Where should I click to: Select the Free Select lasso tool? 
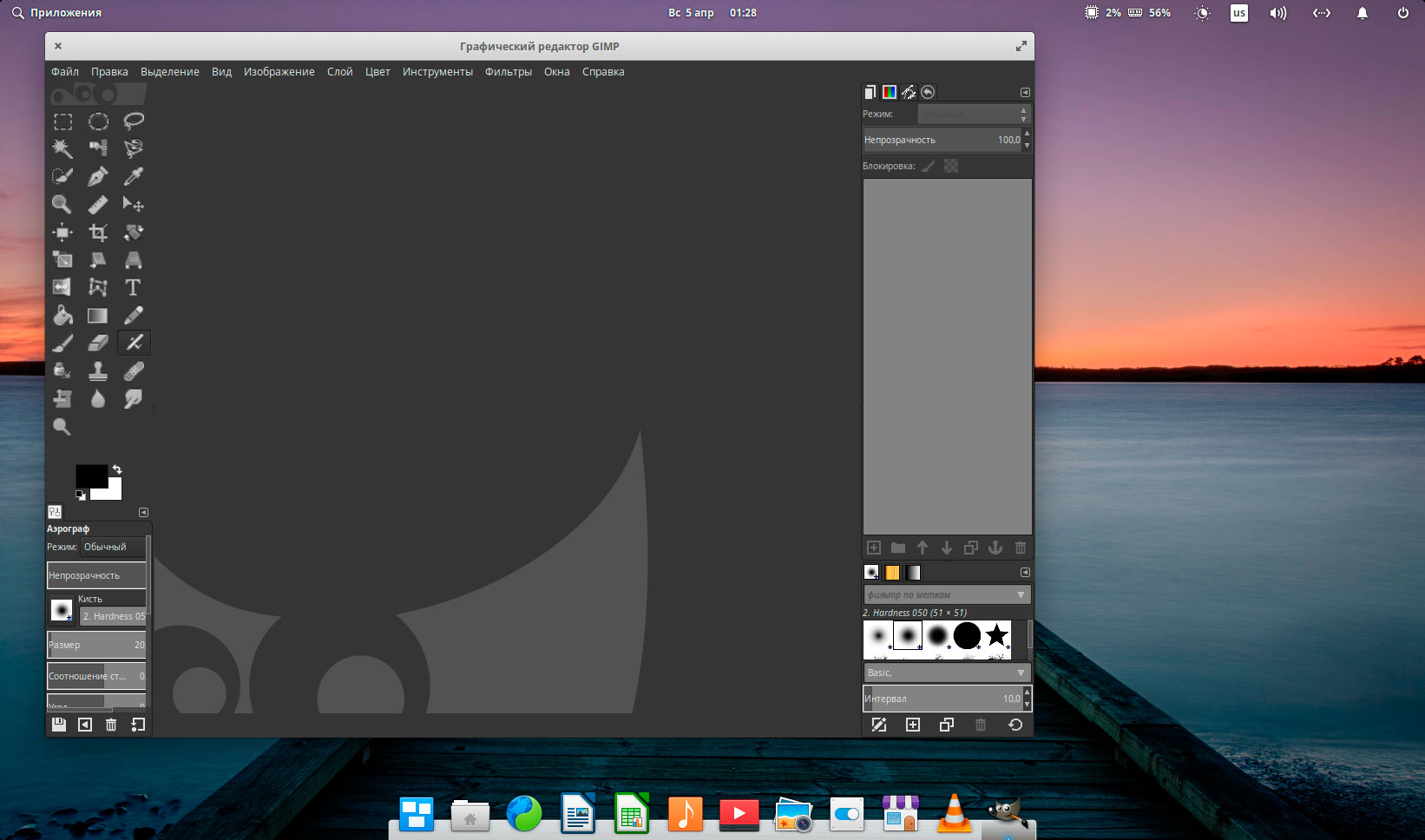click(x=133, y=121)
